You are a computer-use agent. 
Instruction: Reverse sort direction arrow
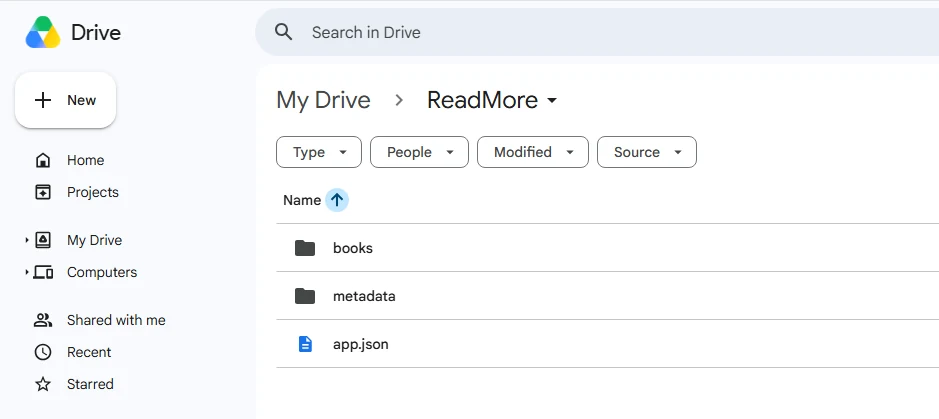337,201
